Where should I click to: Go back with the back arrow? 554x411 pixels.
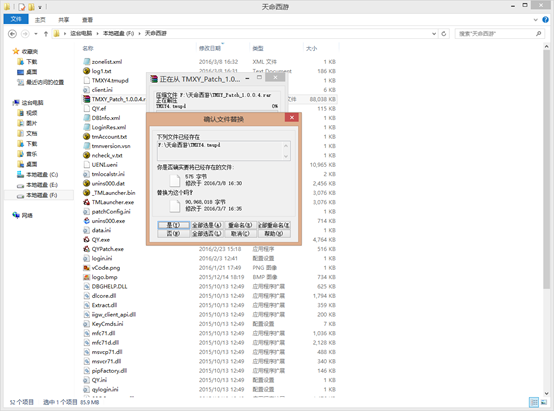12,34
